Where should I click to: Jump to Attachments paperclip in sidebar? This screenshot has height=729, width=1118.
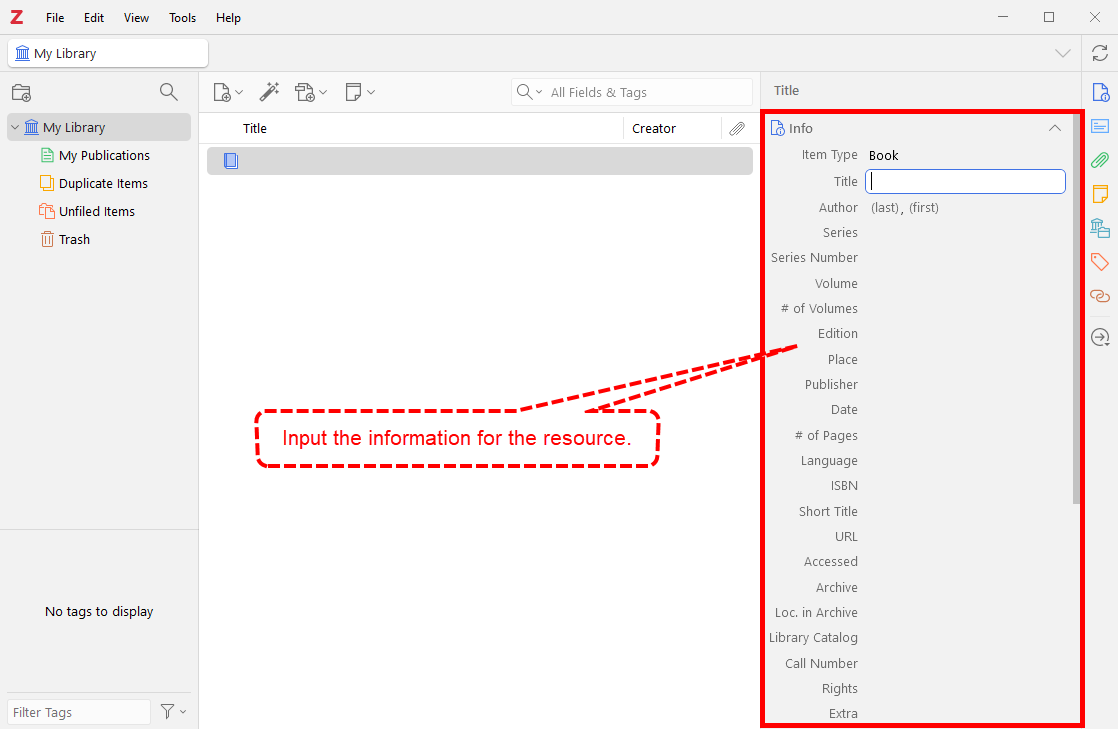(x=1100, y=160)
